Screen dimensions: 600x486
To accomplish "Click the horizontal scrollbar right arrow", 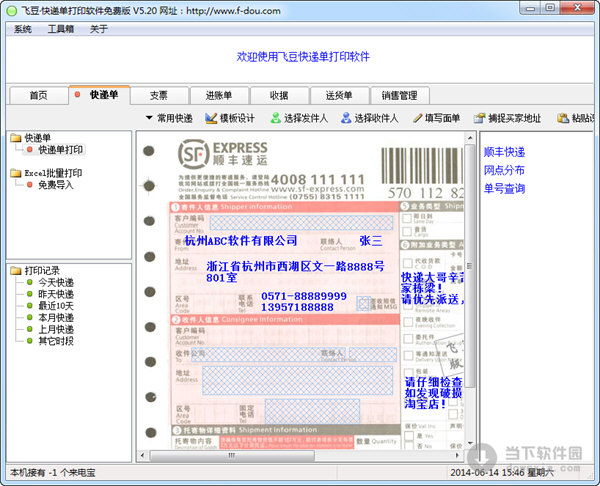I will [457, 455].
